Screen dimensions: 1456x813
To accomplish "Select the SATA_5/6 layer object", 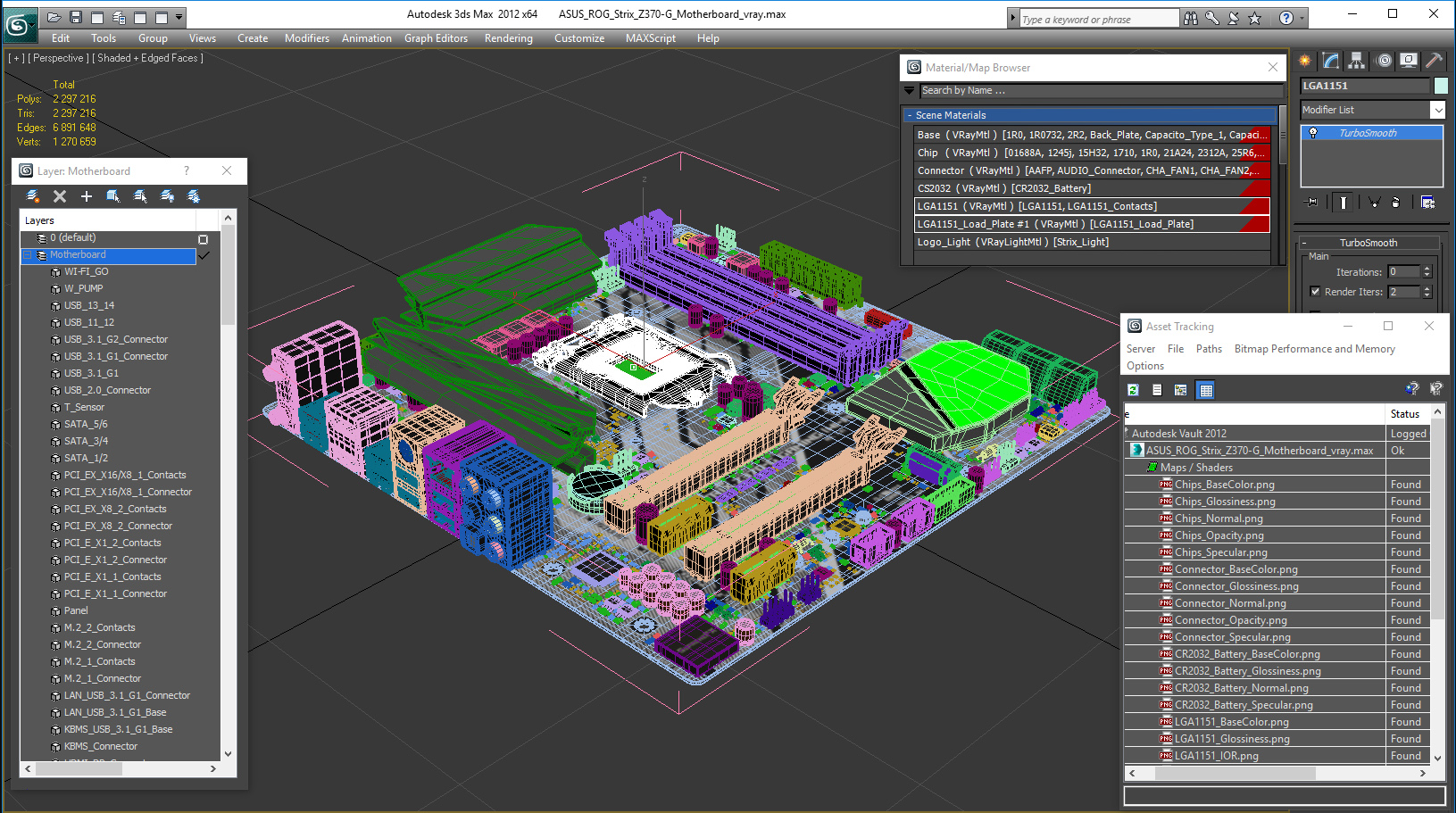I will (86, 424).
